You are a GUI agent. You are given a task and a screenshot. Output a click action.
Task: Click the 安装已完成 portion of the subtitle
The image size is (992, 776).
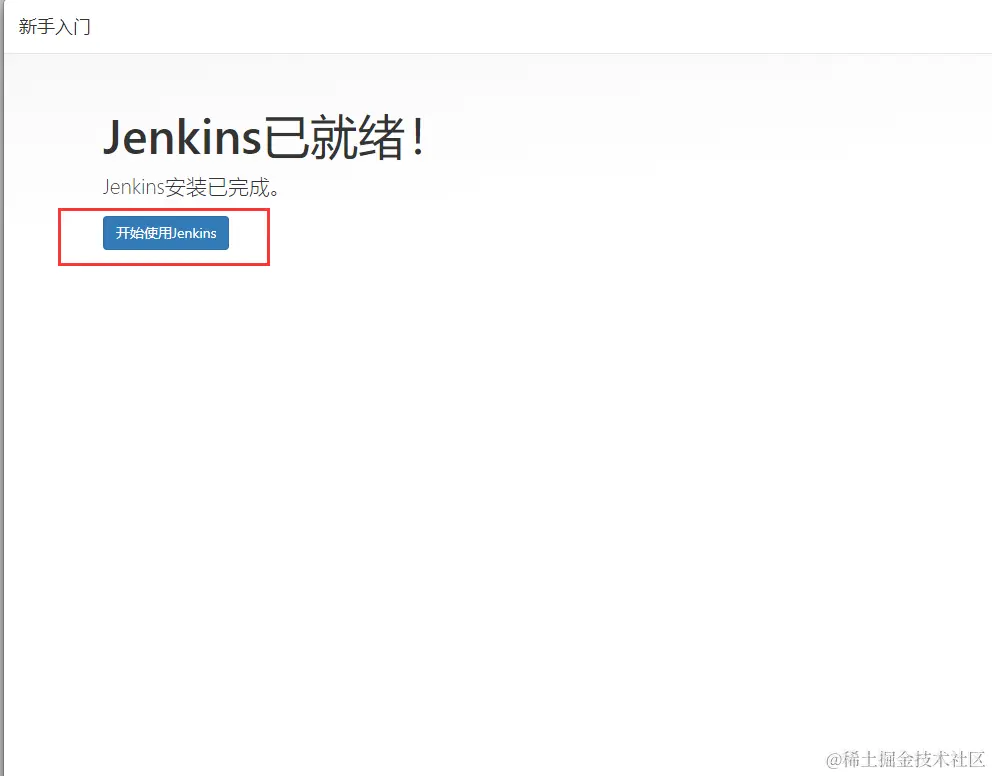click(x=217, y=187)
